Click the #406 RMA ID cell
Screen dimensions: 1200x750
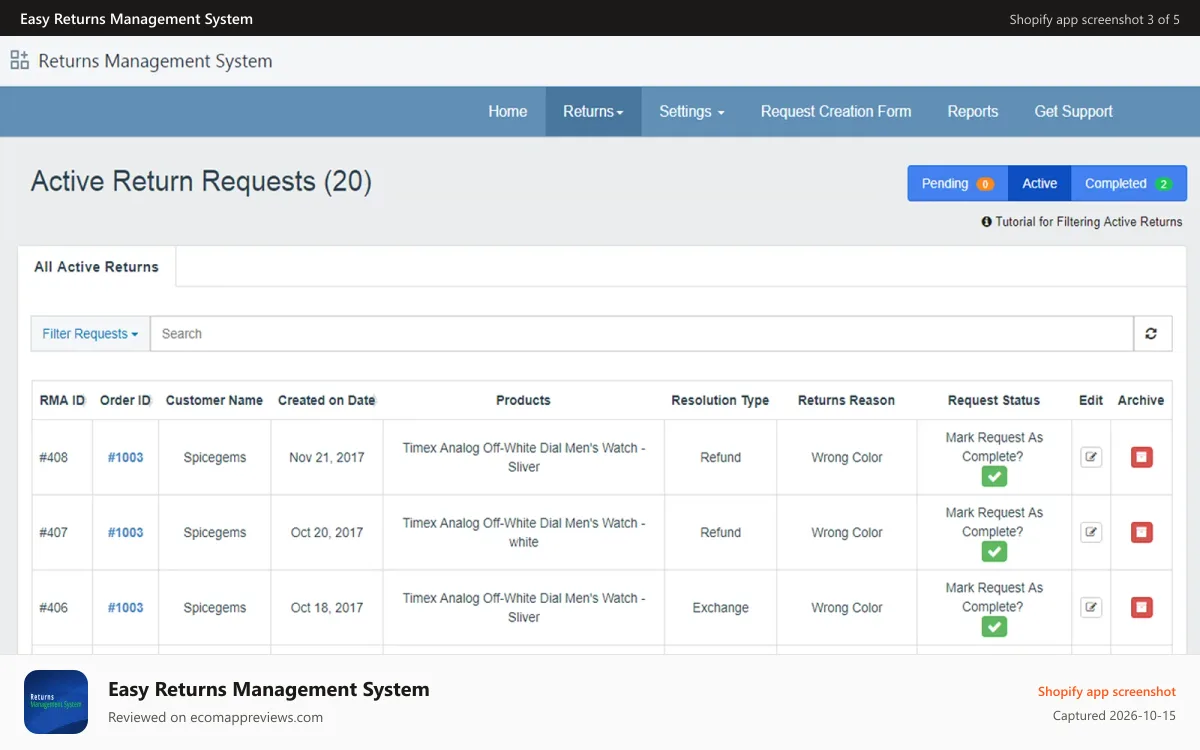tap(62, 607)
